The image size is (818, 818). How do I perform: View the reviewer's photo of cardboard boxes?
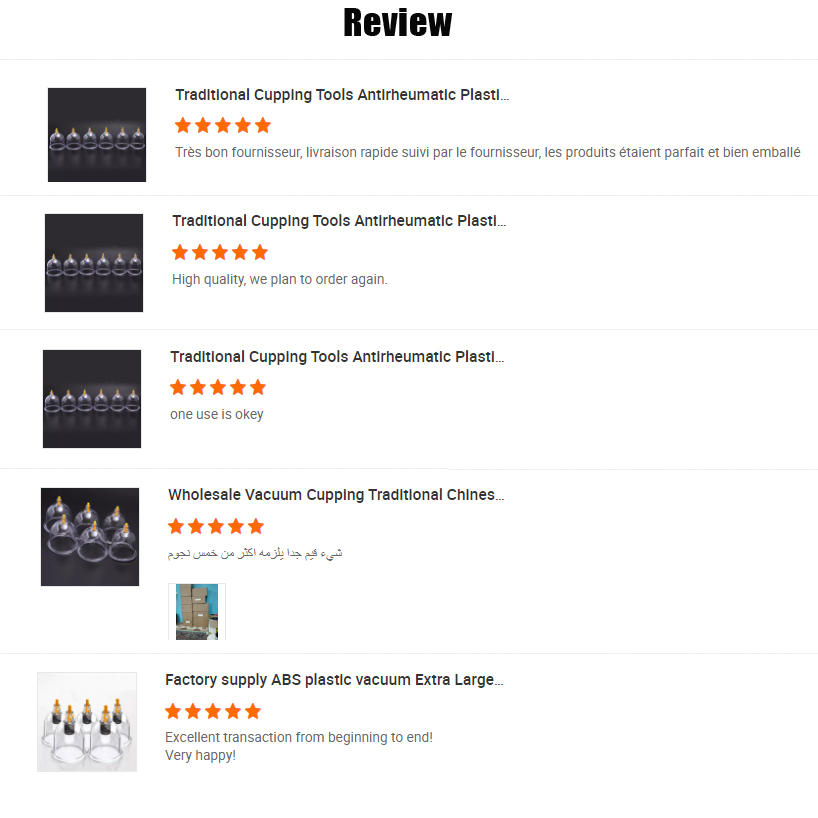pos(197,611)
